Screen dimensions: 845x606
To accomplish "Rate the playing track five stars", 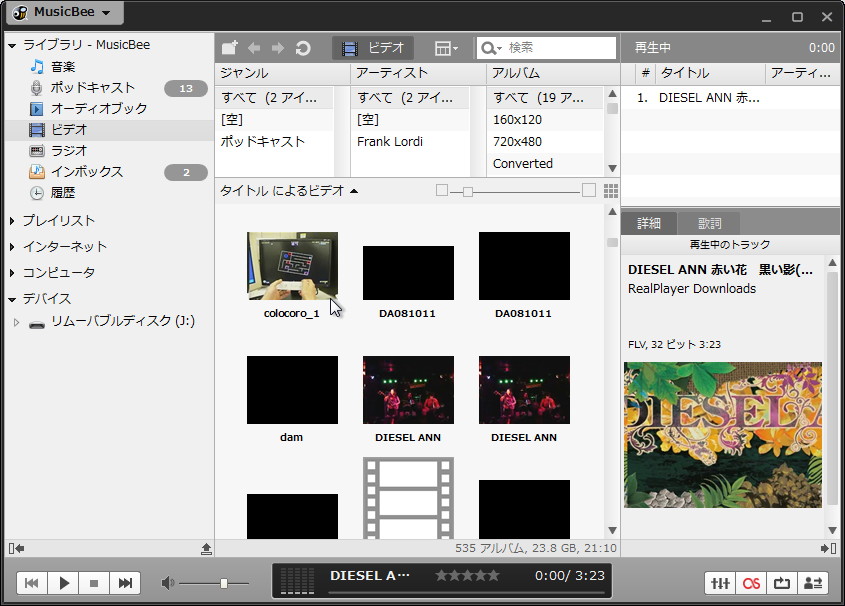I will [x=493, y=575].
